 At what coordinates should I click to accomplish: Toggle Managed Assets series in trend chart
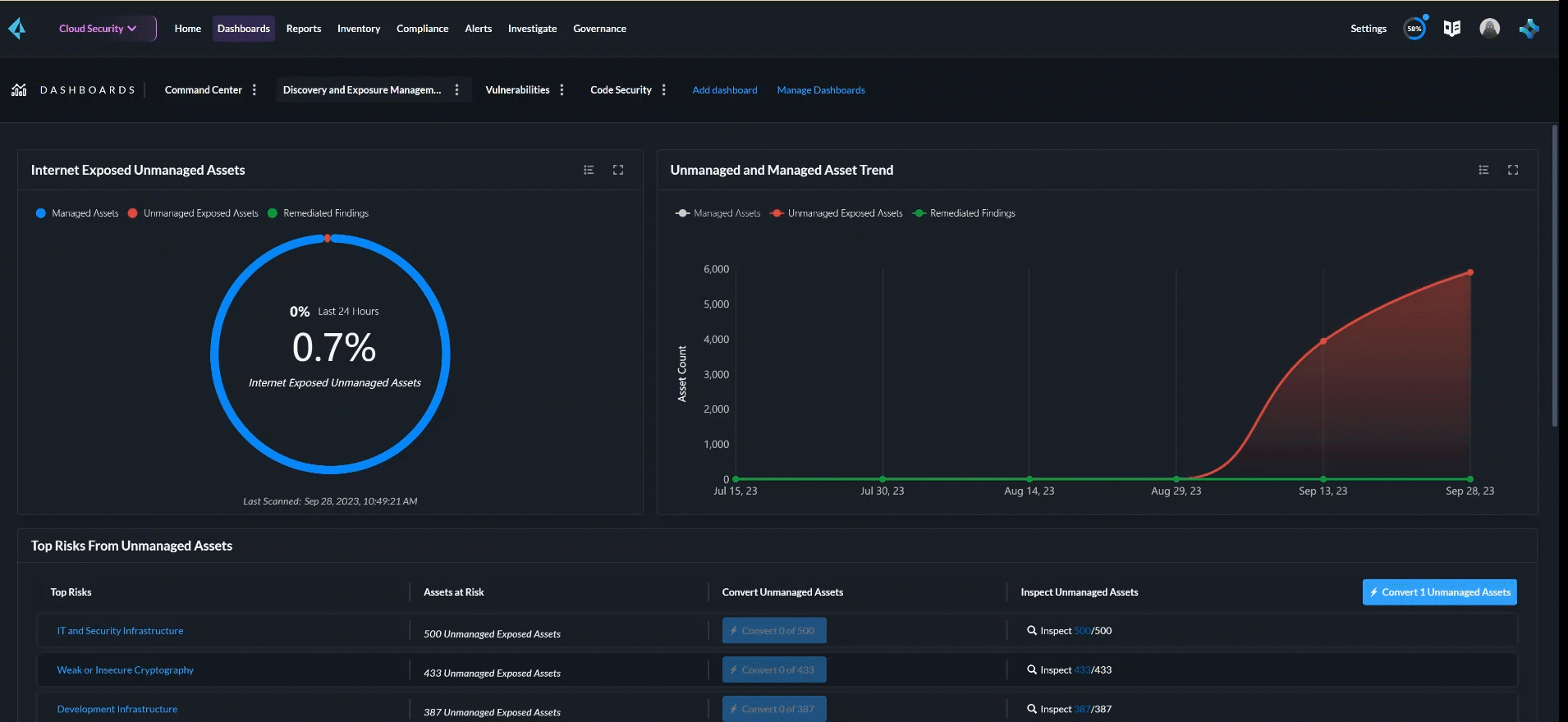point(718,213)
